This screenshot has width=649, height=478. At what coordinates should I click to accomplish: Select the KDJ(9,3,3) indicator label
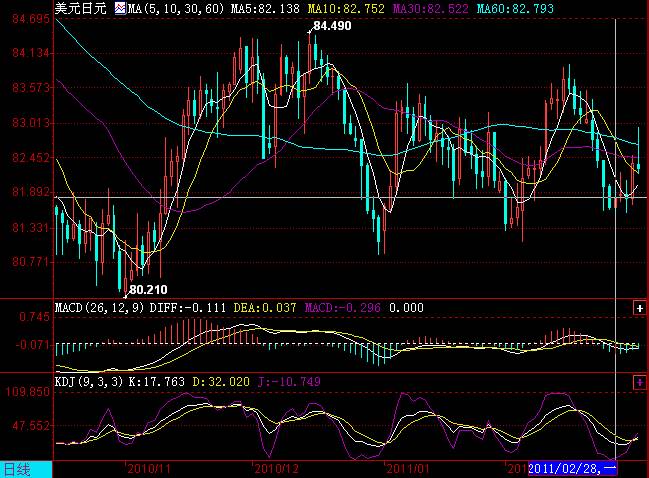89,382
